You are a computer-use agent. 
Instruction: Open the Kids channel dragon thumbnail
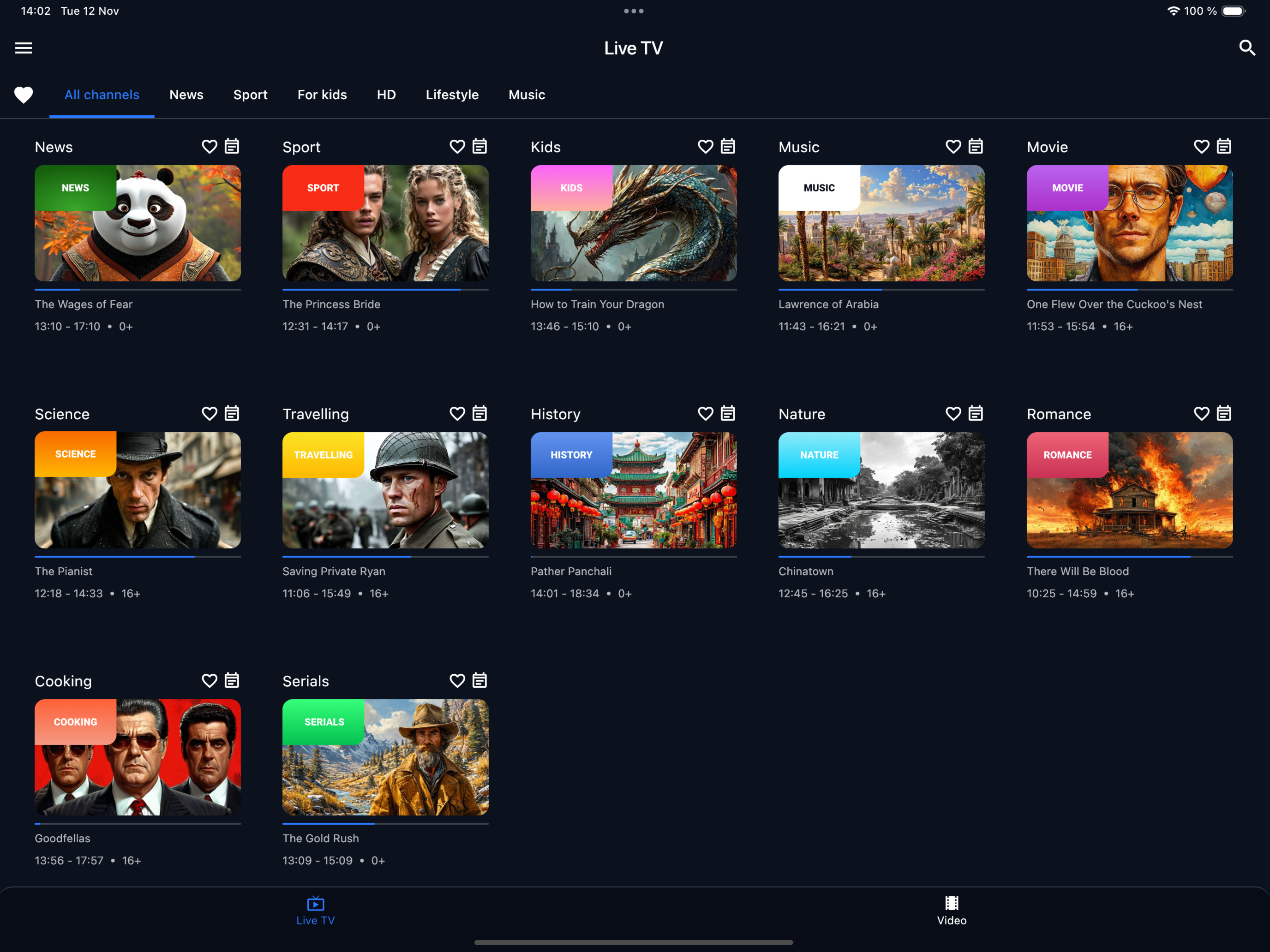click(633, 223)
